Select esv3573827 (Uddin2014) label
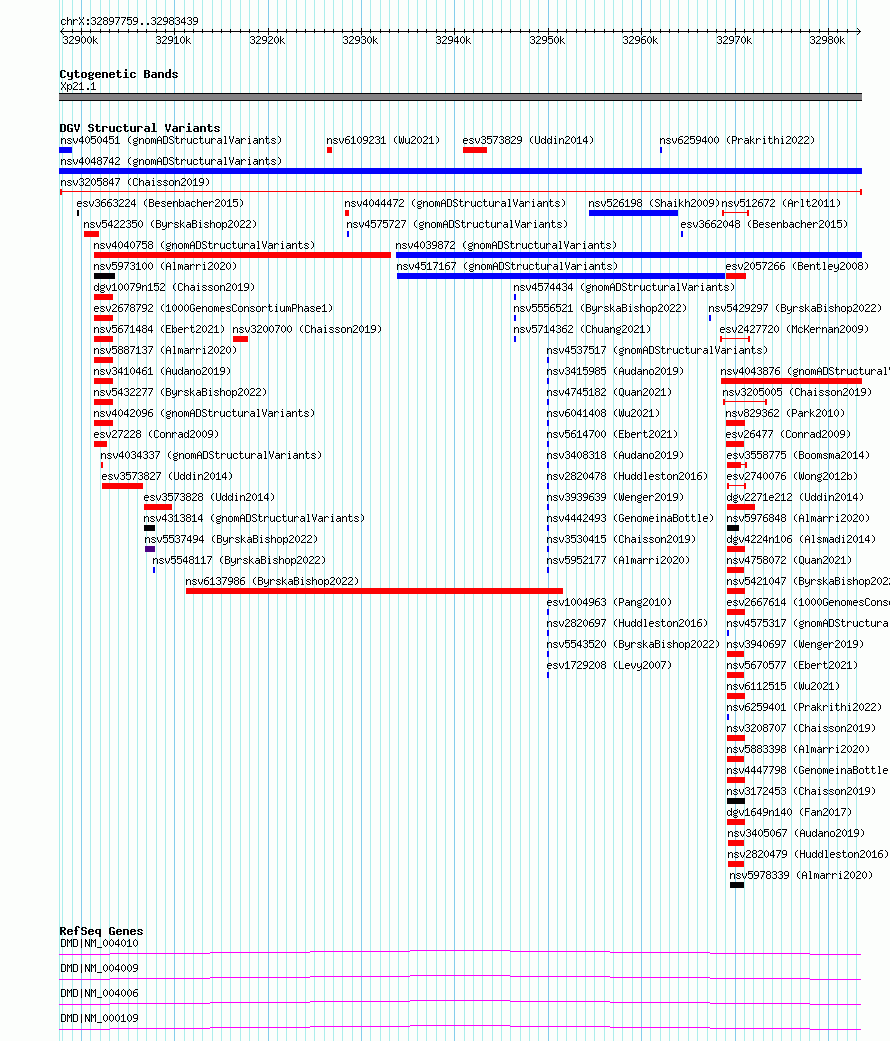 167,477
